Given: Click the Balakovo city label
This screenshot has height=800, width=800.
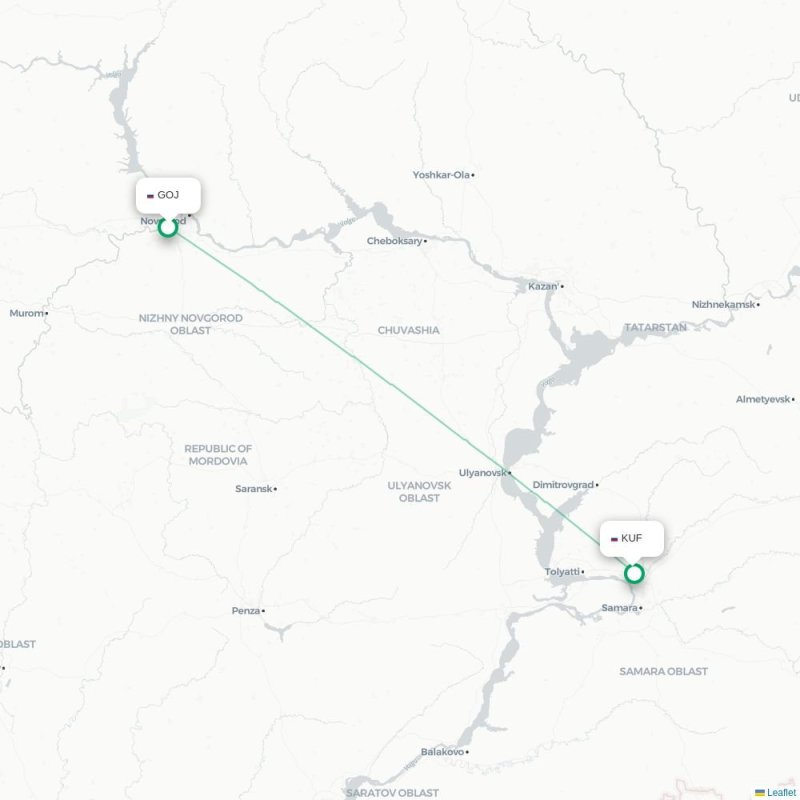Looking at the screenshot, I should [x=442, y=752].
